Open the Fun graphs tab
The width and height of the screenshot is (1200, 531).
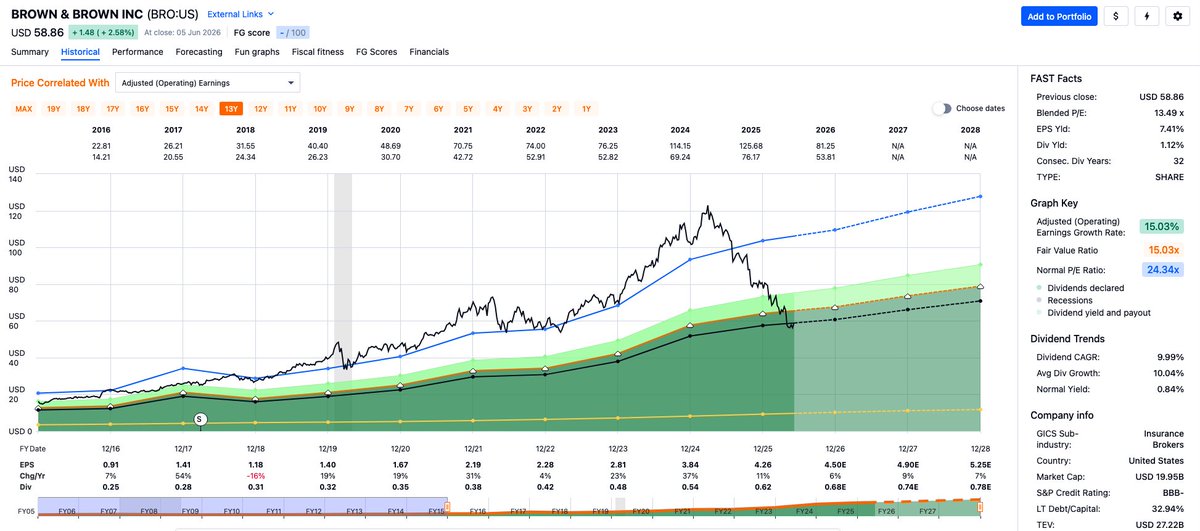(257, 51)
